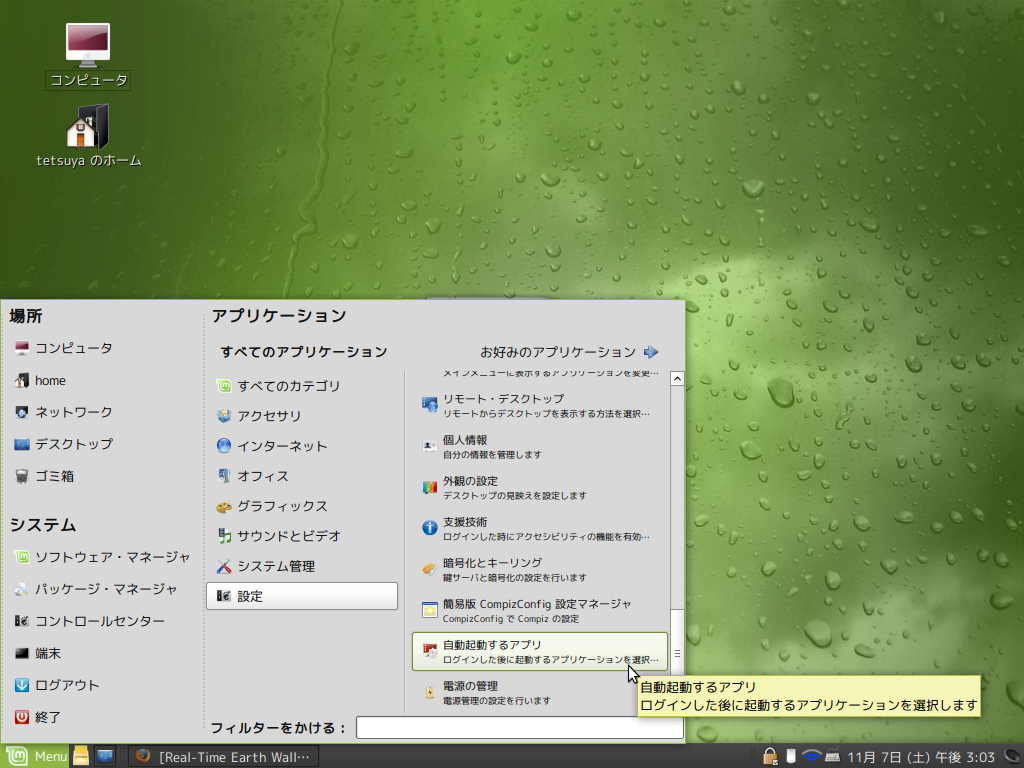This screenshot has width=1024, height=768.
Task: Open the tetsuya のホーム desktop icon
Action: click(88, 136)
